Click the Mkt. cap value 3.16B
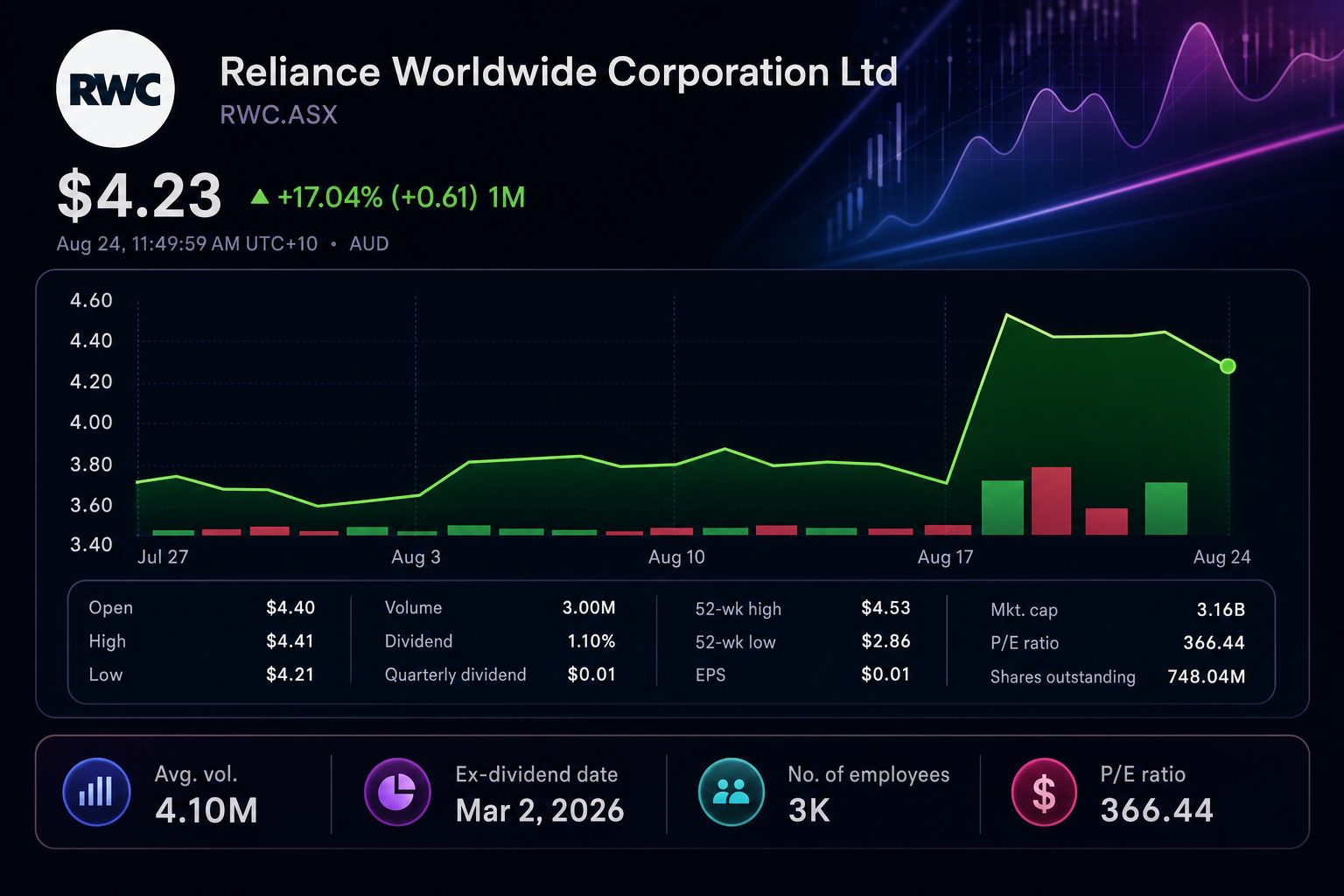The image size is (1344, 896). point(1221,610)
